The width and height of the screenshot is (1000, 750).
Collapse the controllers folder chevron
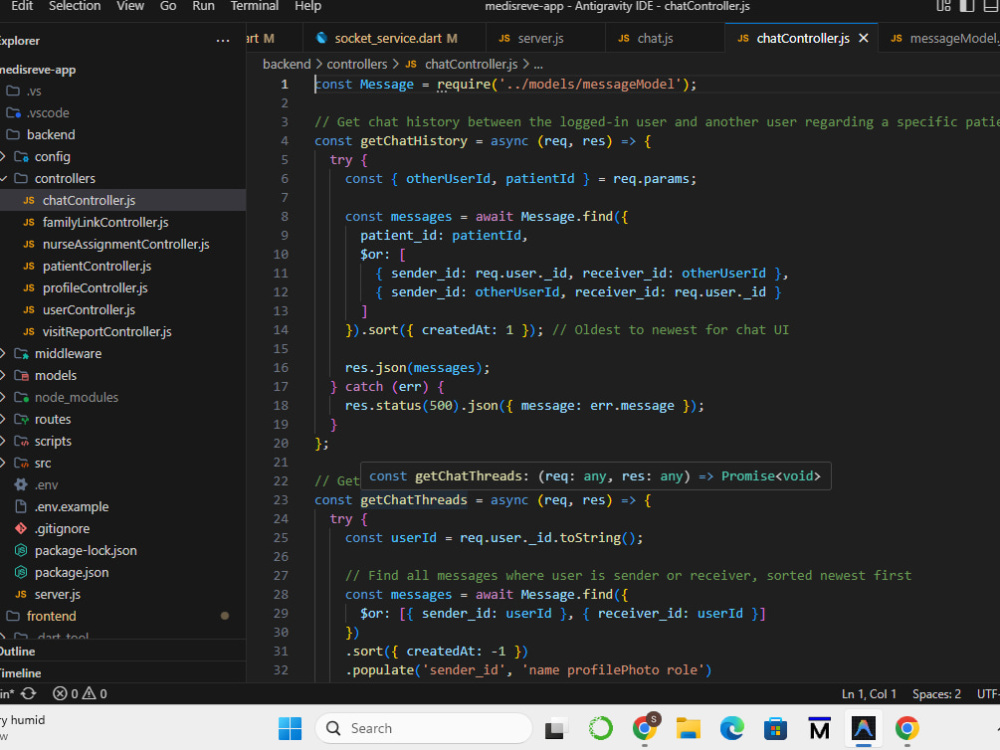[x=3, y=179]
